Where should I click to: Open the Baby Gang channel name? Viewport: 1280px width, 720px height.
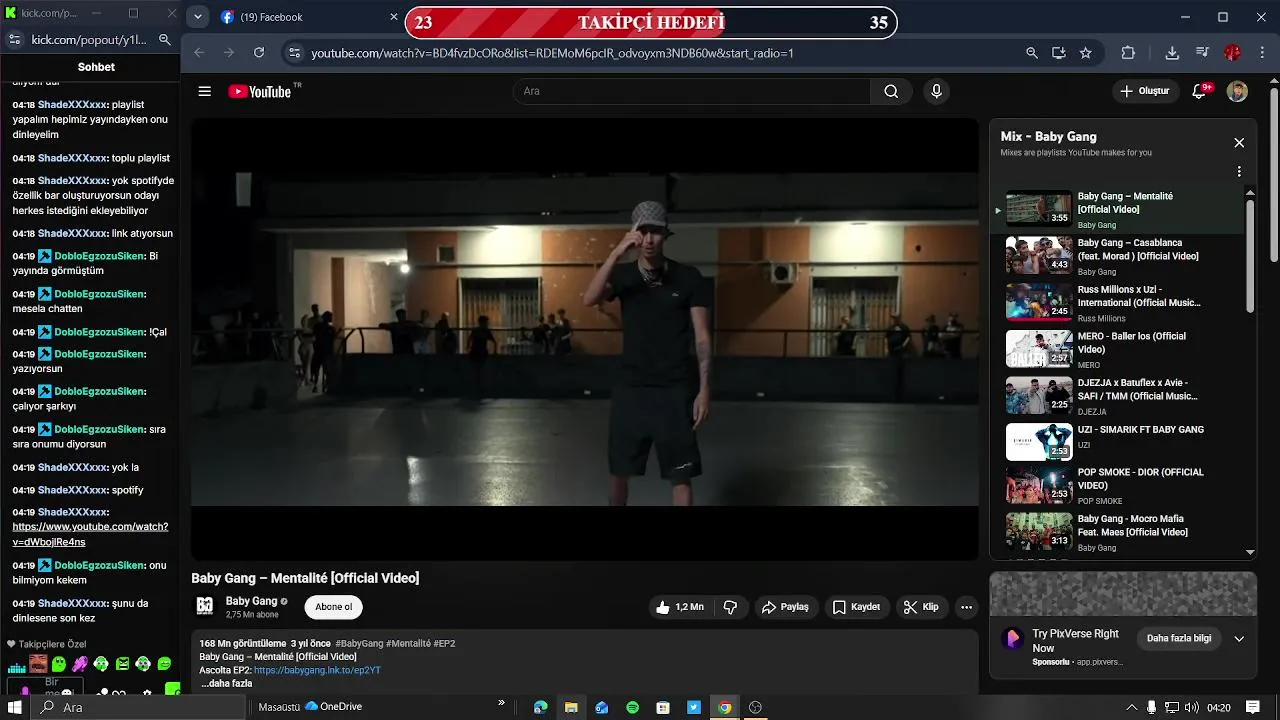coord(251,601)
